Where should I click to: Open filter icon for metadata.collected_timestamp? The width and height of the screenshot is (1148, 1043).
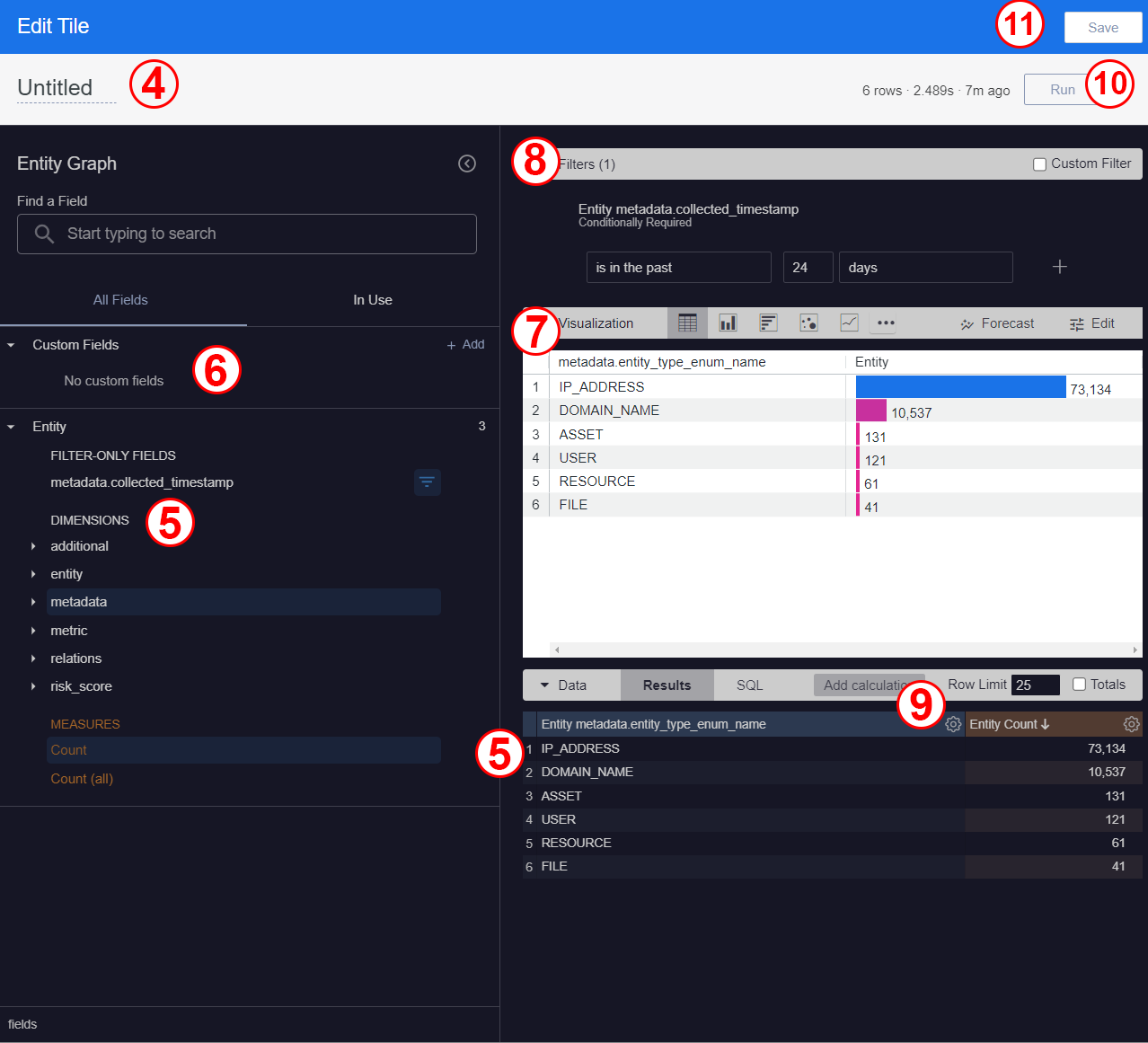pyautogui.click(x=428, y=482)
